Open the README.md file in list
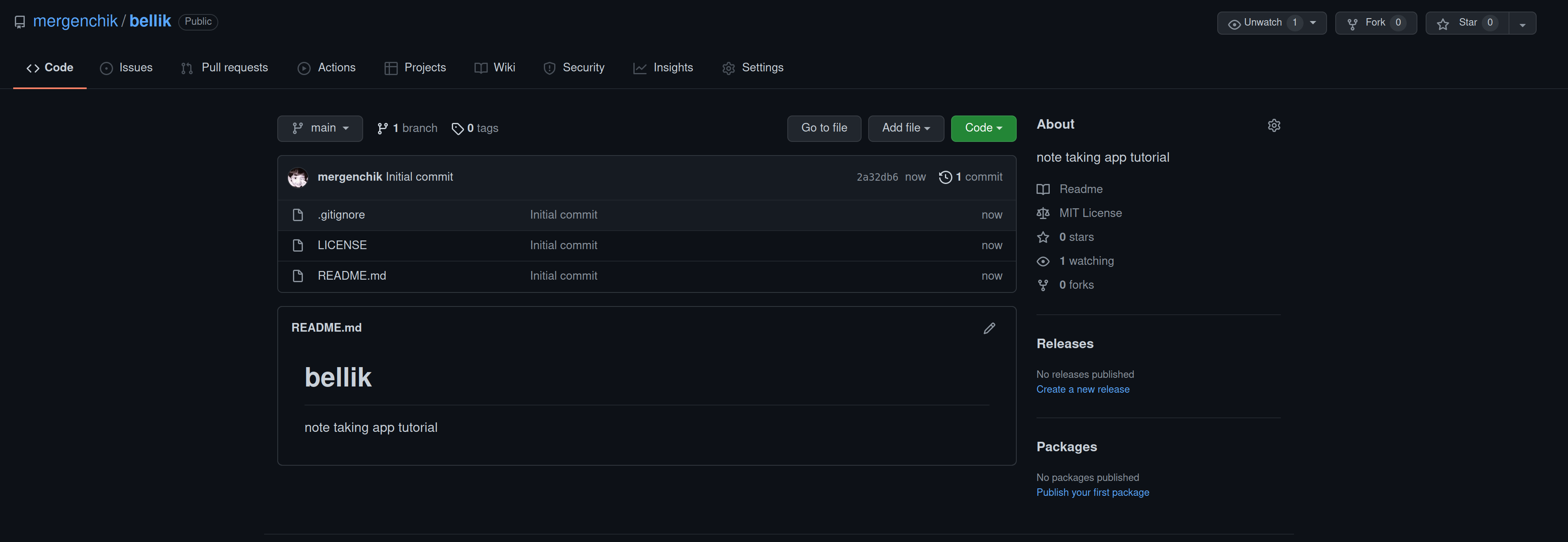Viewport: 1568px width, 542px height. pyautogui.click(x=352, y=276)
